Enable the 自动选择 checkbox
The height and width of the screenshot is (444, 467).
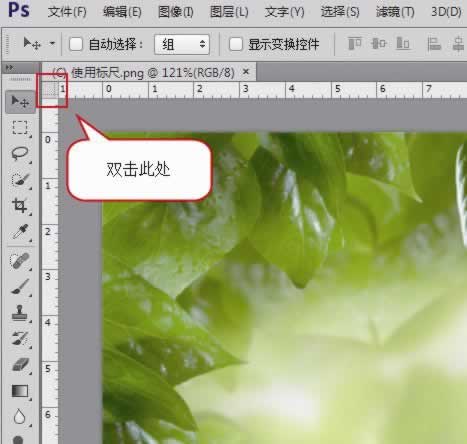[x=76, y=44]
